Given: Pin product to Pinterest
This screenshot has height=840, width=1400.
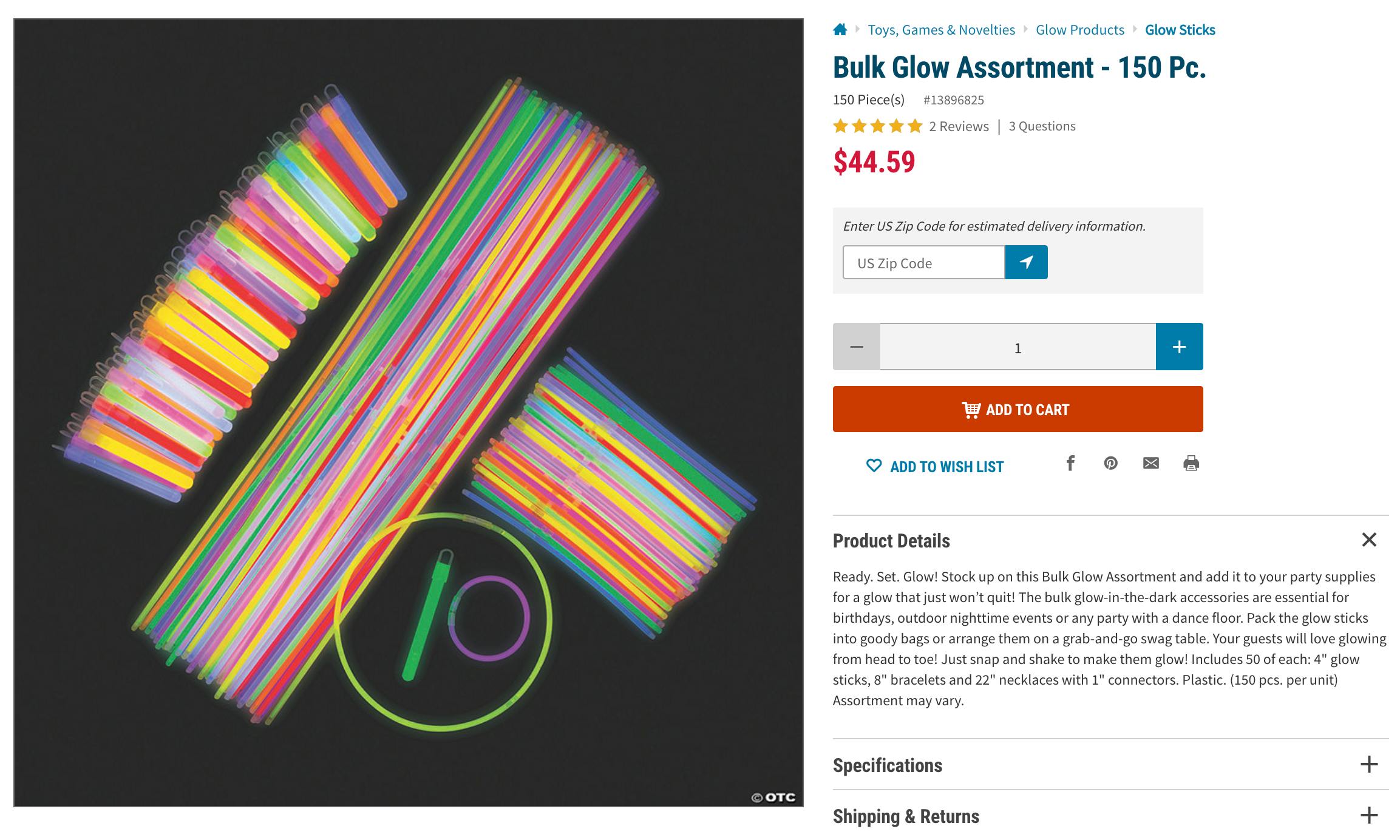Looking at the screenshot, I should (x=1110, y=464).
